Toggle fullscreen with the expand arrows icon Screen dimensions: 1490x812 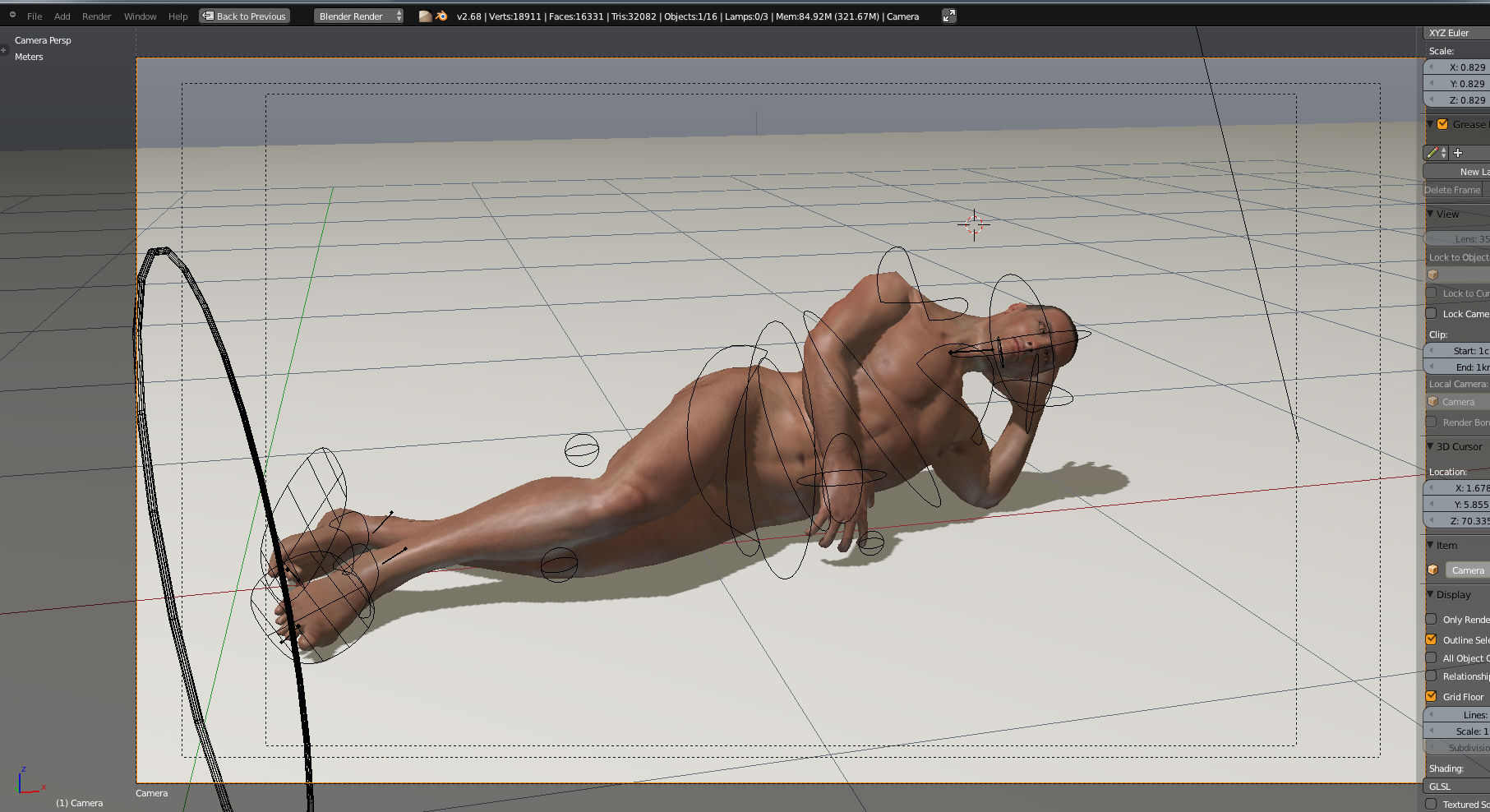pos(948,16)
